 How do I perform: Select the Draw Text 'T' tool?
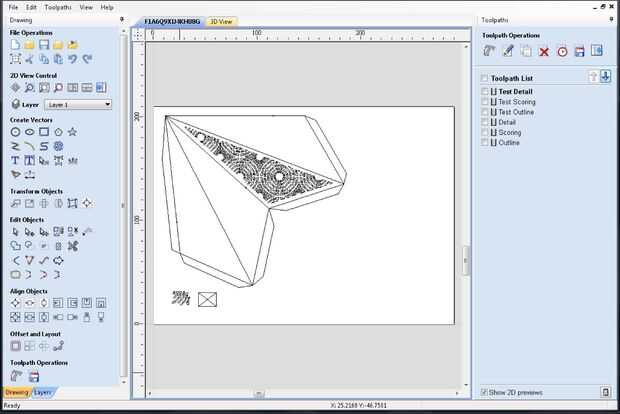tap(15, 161)
